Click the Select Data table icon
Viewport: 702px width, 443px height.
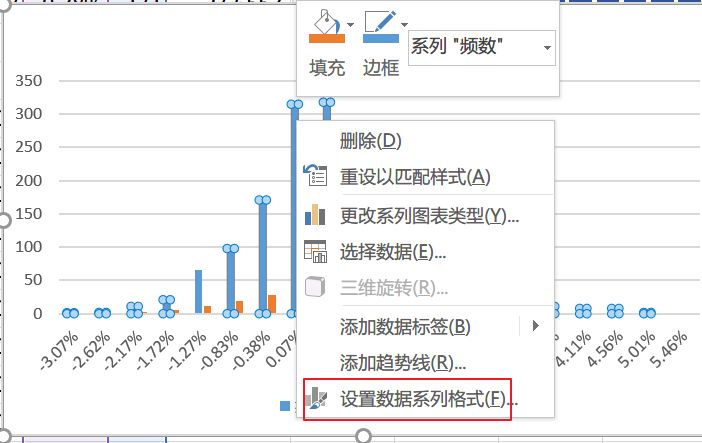[315, 251]
